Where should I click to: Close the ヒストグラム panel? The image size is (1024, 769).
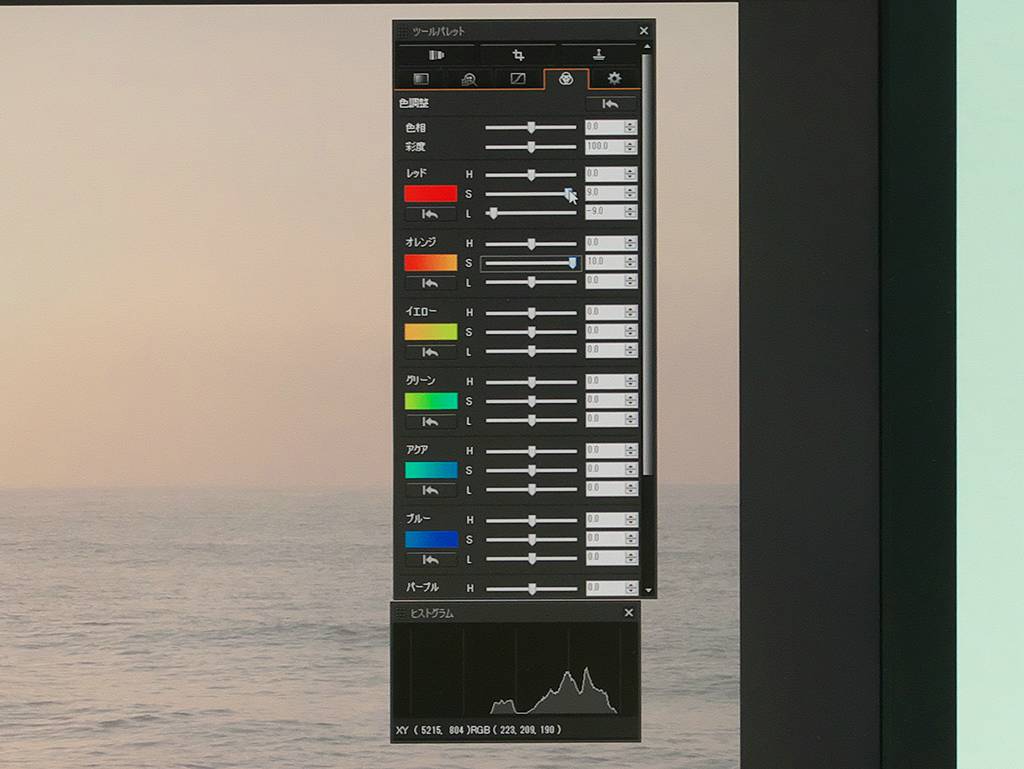coord(628,612)
